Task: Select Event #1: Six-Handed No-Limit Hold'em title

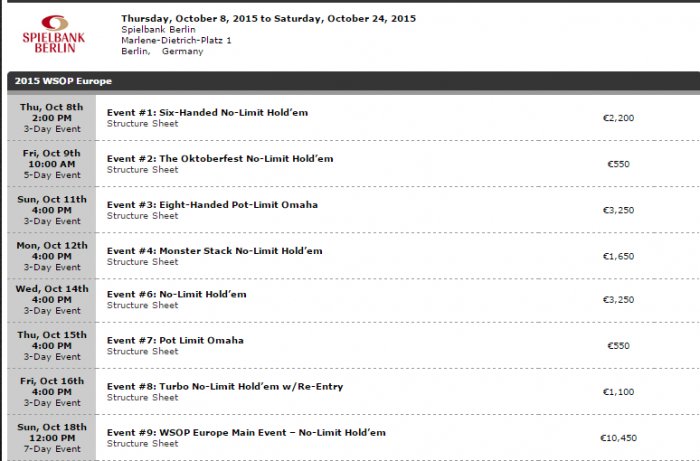Action: (x=207, y=112)
